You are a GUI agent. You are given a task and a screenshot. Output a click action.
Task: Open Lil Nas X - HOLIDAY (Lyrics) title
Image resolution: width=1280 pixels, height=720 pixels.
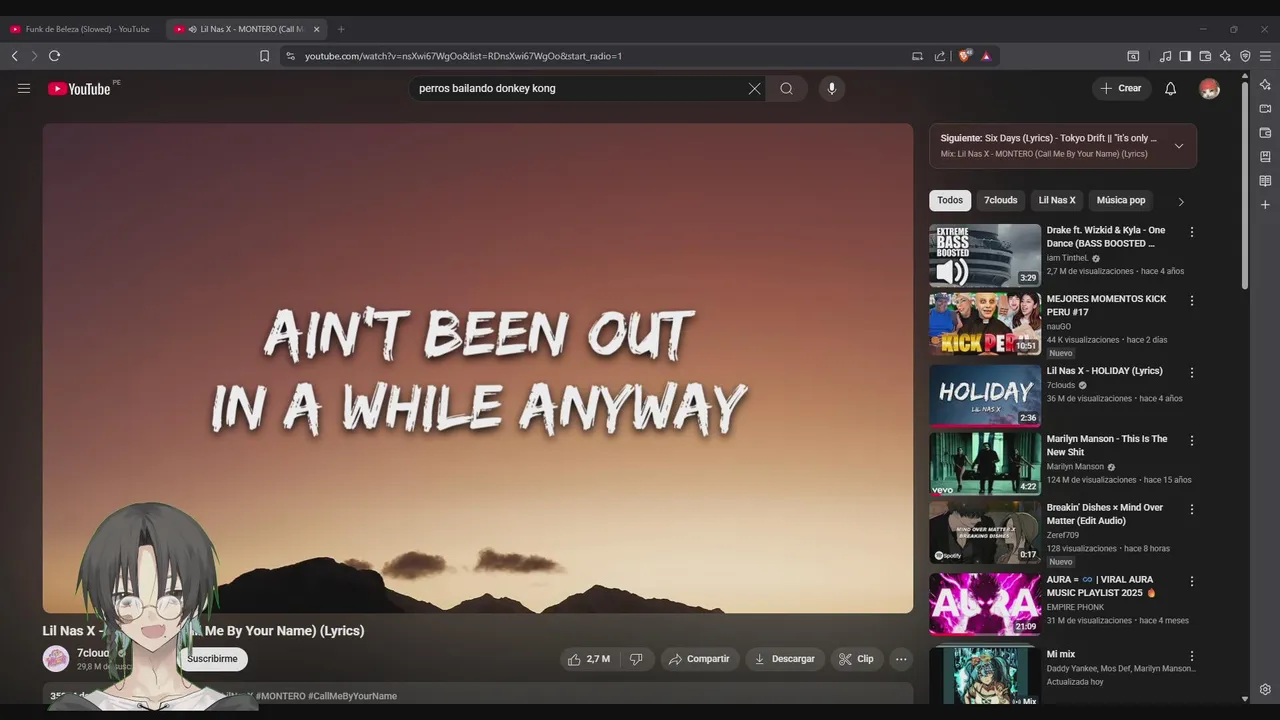(x=1104, y=371)
